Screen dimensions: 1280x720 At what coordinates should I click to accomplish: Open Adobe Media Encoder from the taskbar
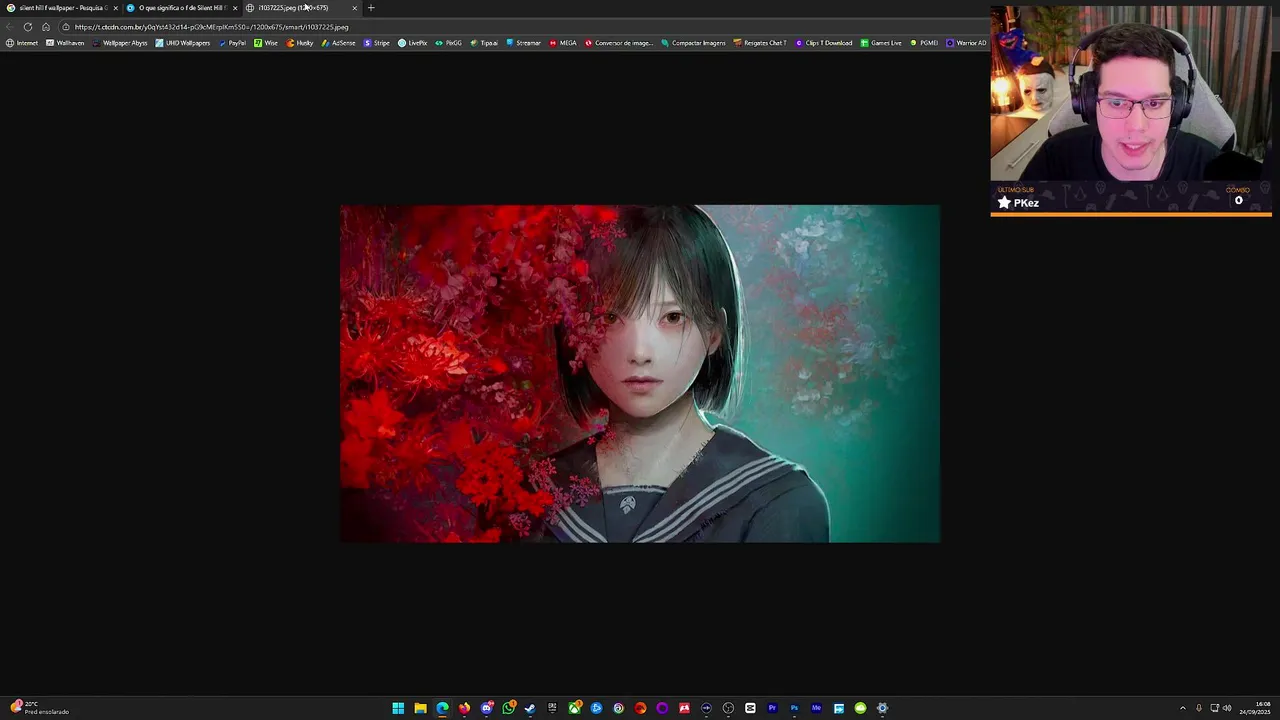point(816,708)
